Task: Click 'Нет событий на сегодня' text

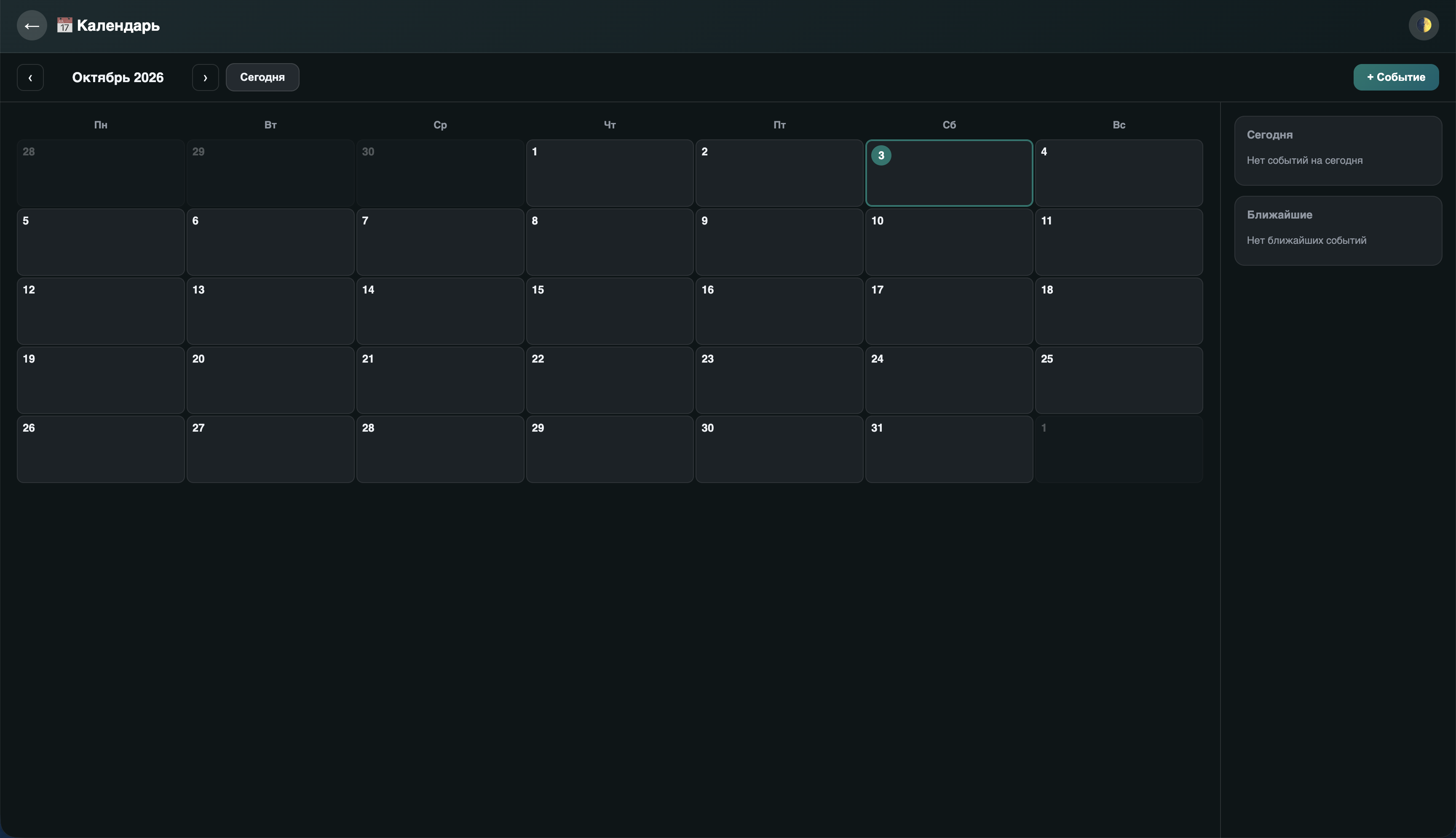Action: pyautogui.click(x=1305, y=160)
